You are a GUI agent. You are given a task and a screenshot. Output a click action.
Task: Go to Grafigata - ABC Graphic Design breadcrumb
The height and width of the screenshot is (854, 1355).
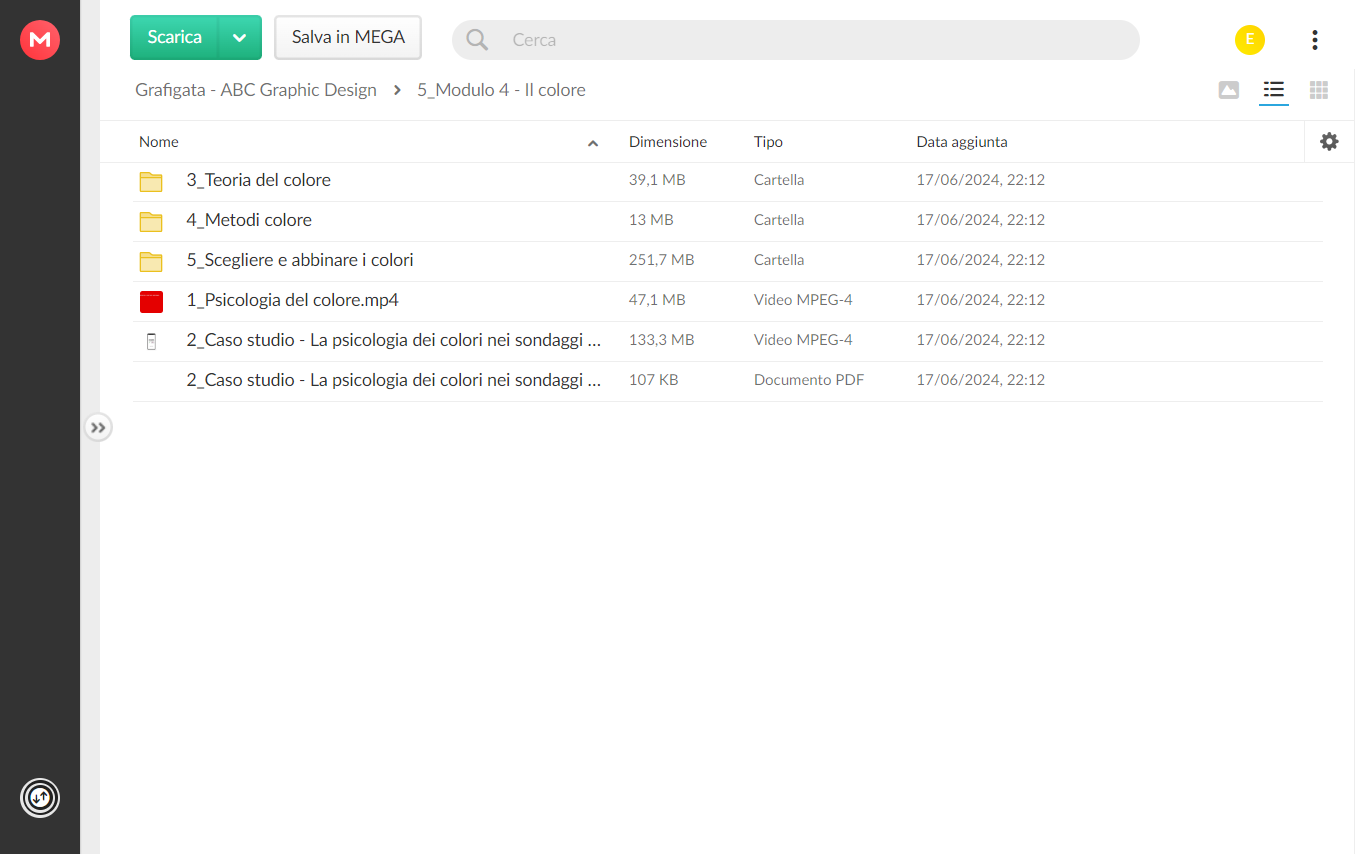(x=256, y=90)
